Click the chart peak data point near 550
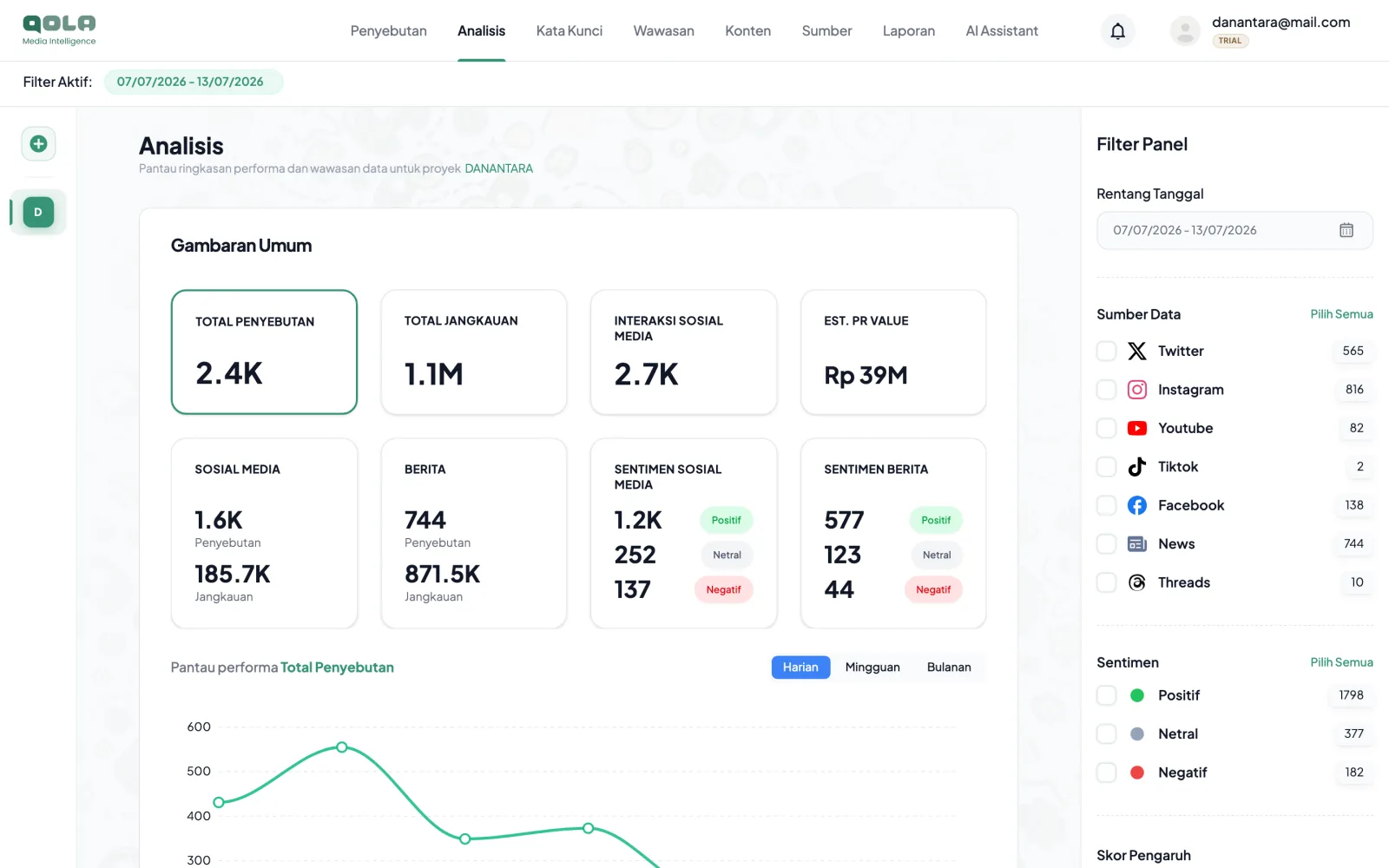 pos(342,747)
